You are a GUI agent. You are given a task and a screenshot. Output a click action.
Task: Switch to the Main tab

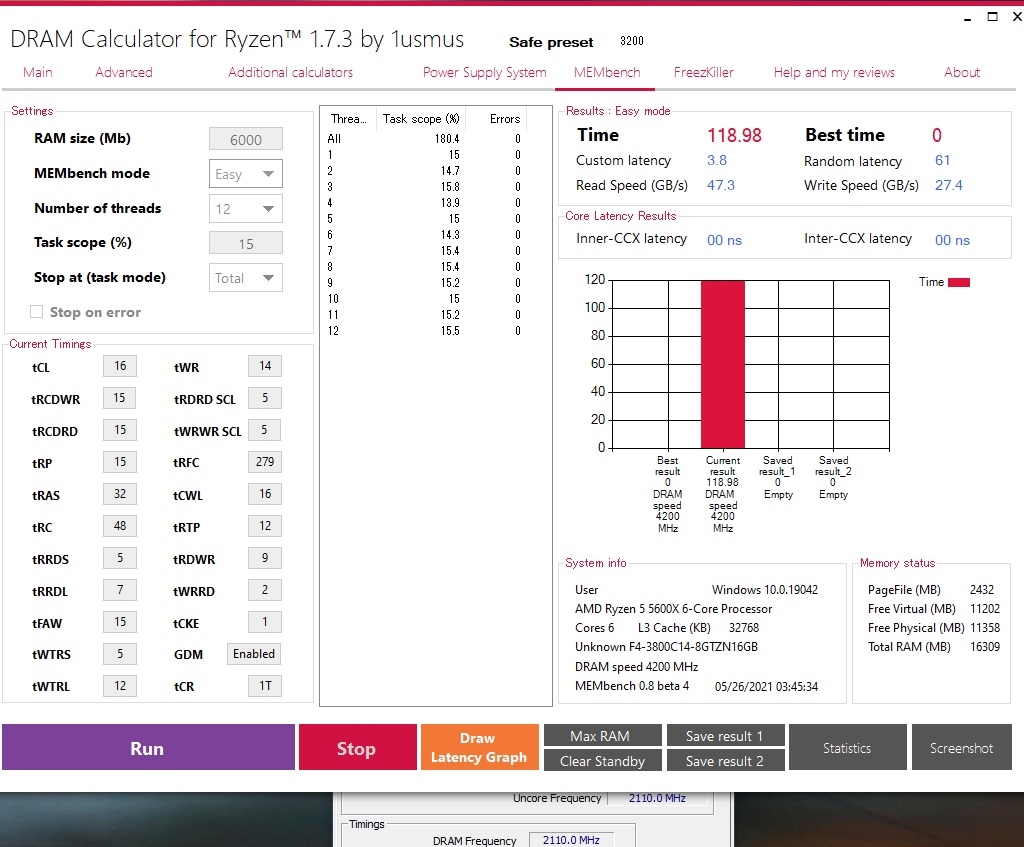click(x=37, y=72)
